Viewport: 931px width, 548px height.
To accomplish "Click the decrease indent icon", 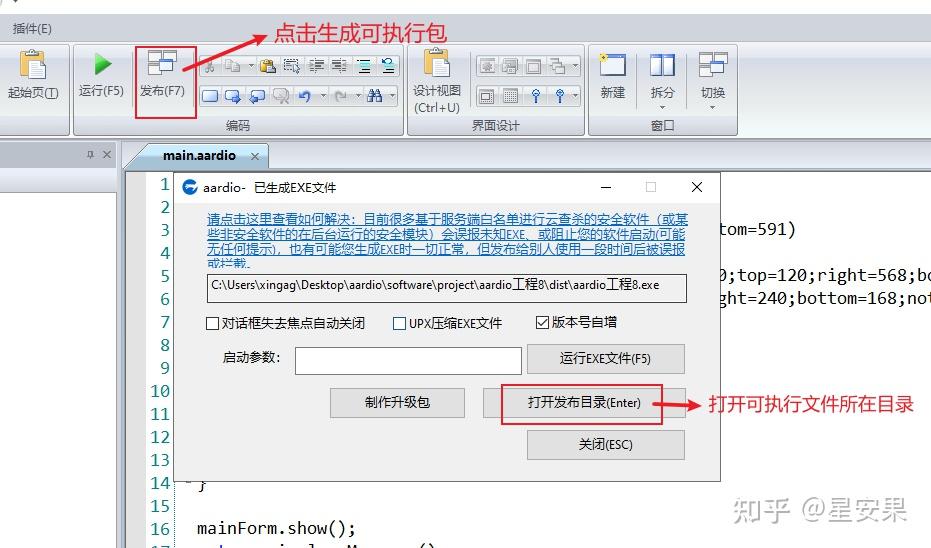I will (x=316, y=66).
